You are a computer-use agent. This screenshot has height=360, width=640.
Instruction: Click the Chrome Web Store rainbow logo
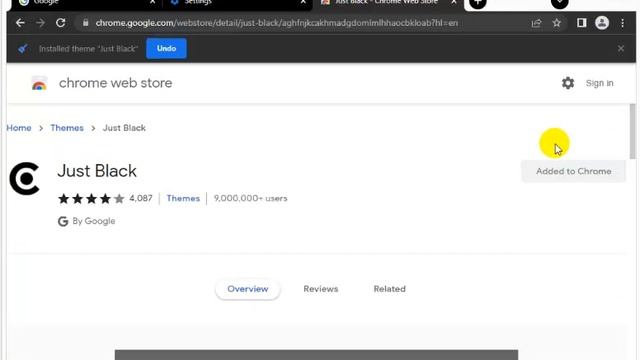[39, 83]
